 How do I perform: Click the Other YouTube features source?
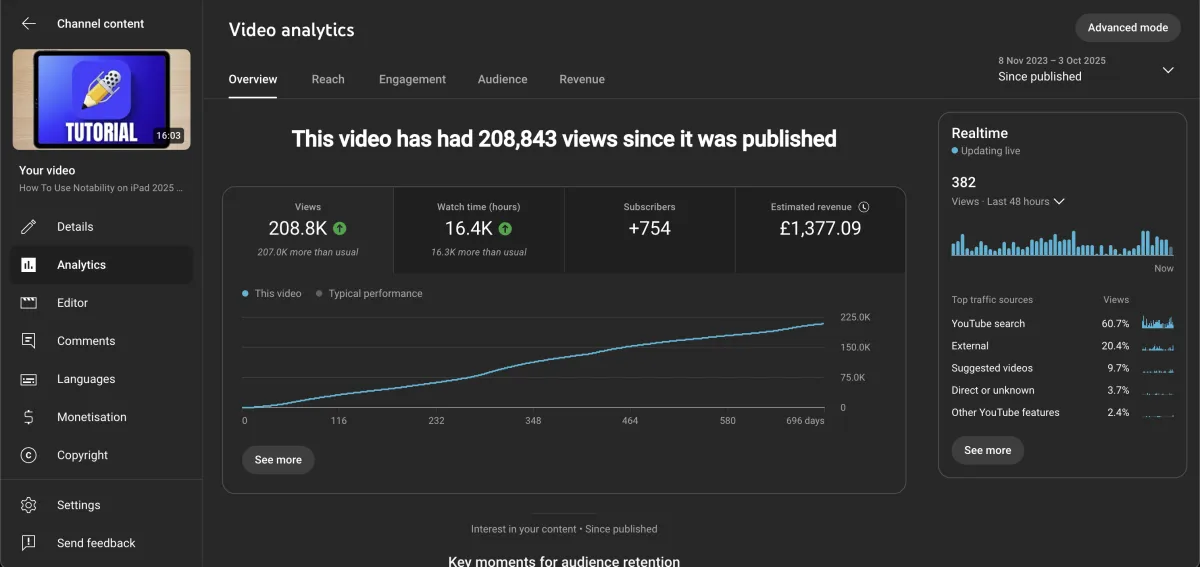(1005, 412)
